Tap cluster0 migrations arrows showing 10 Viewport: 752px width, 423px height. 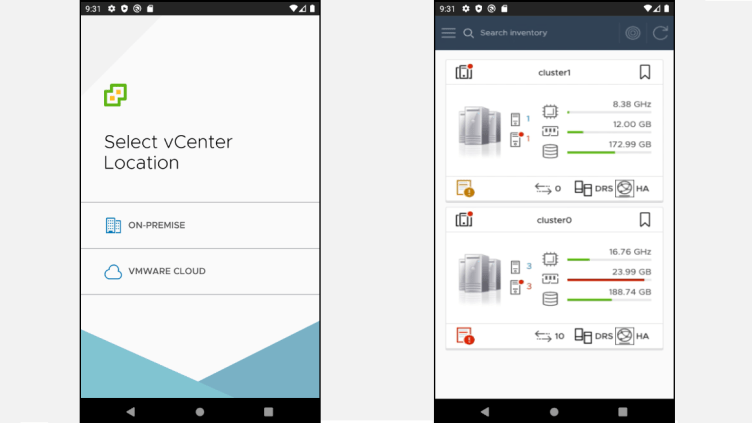543,336
